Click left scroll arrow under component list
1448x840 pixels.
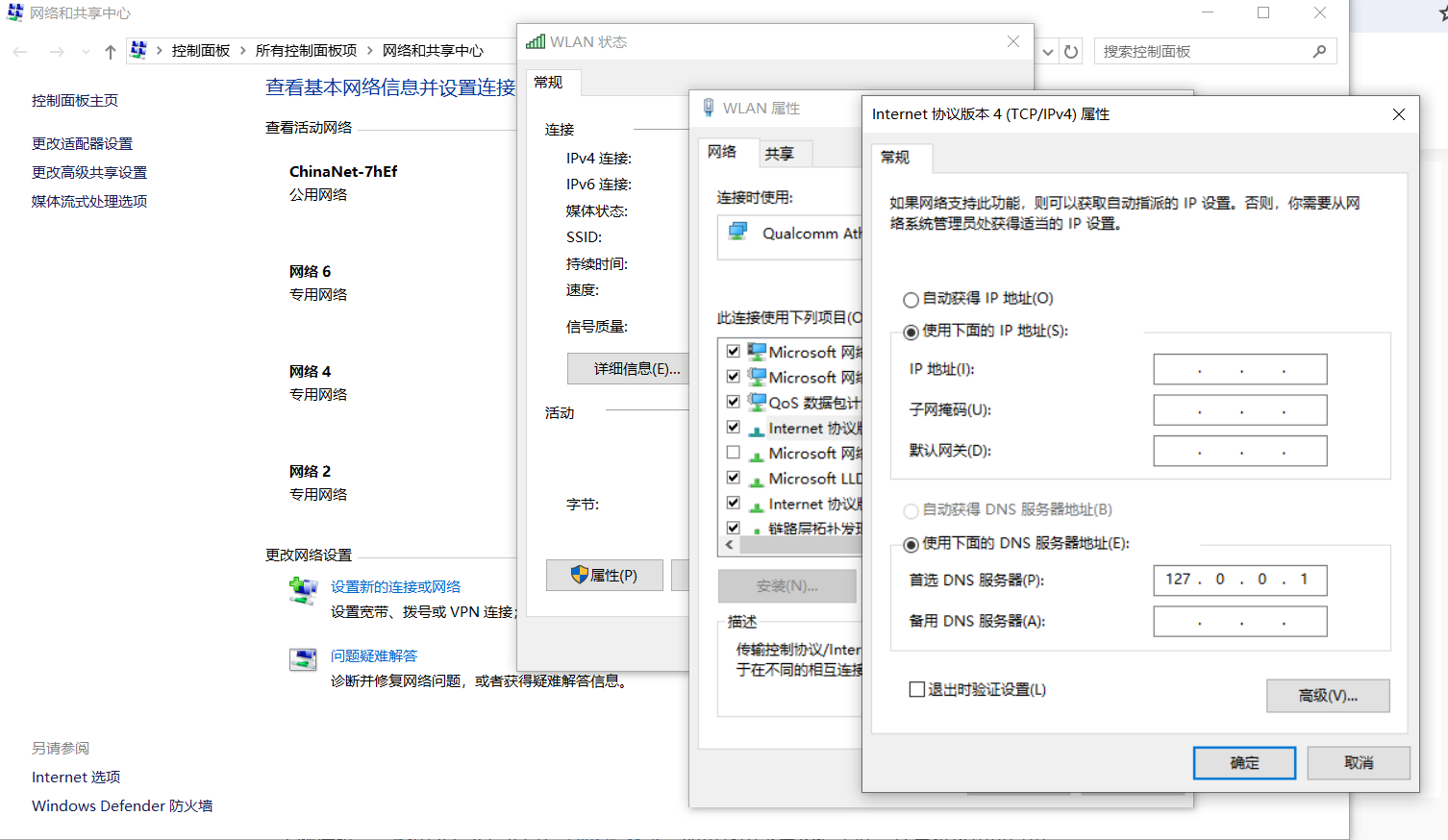[x=730, y=545]
